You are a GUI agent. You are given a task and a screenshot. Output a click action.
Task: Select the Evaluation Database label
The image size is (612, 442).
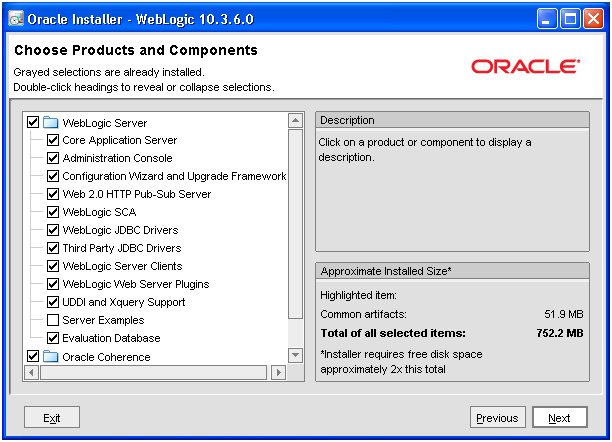[x=111, y=338]
